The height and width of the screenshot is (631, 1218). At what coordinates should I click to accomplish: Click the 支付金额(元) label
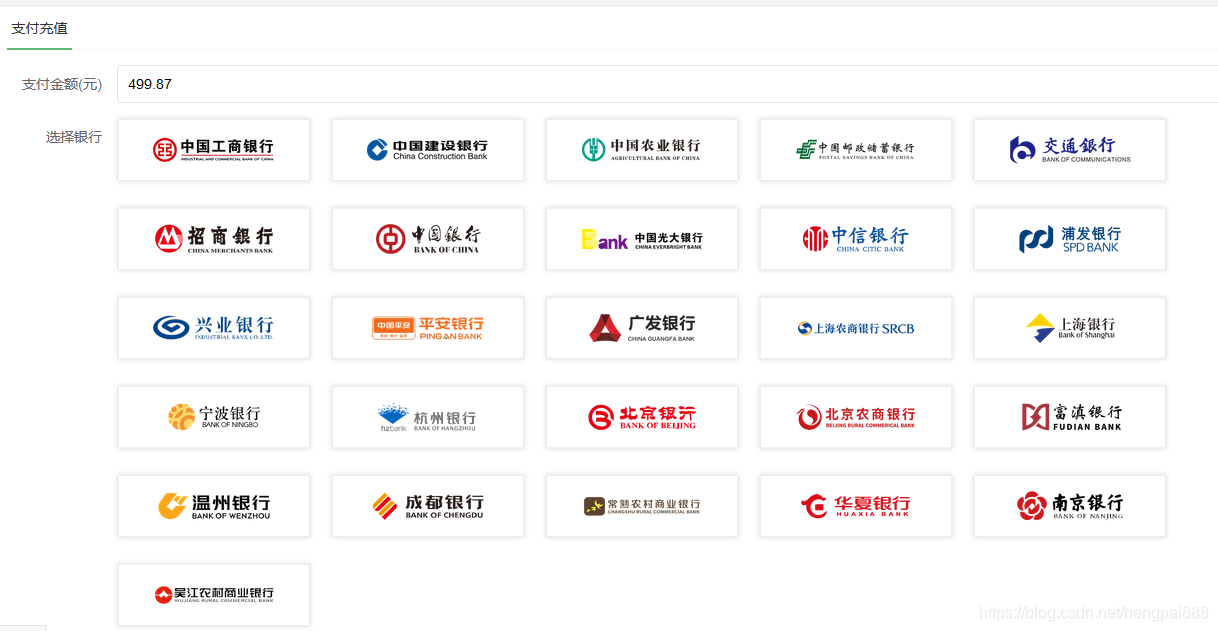click(x=62, y=84)
